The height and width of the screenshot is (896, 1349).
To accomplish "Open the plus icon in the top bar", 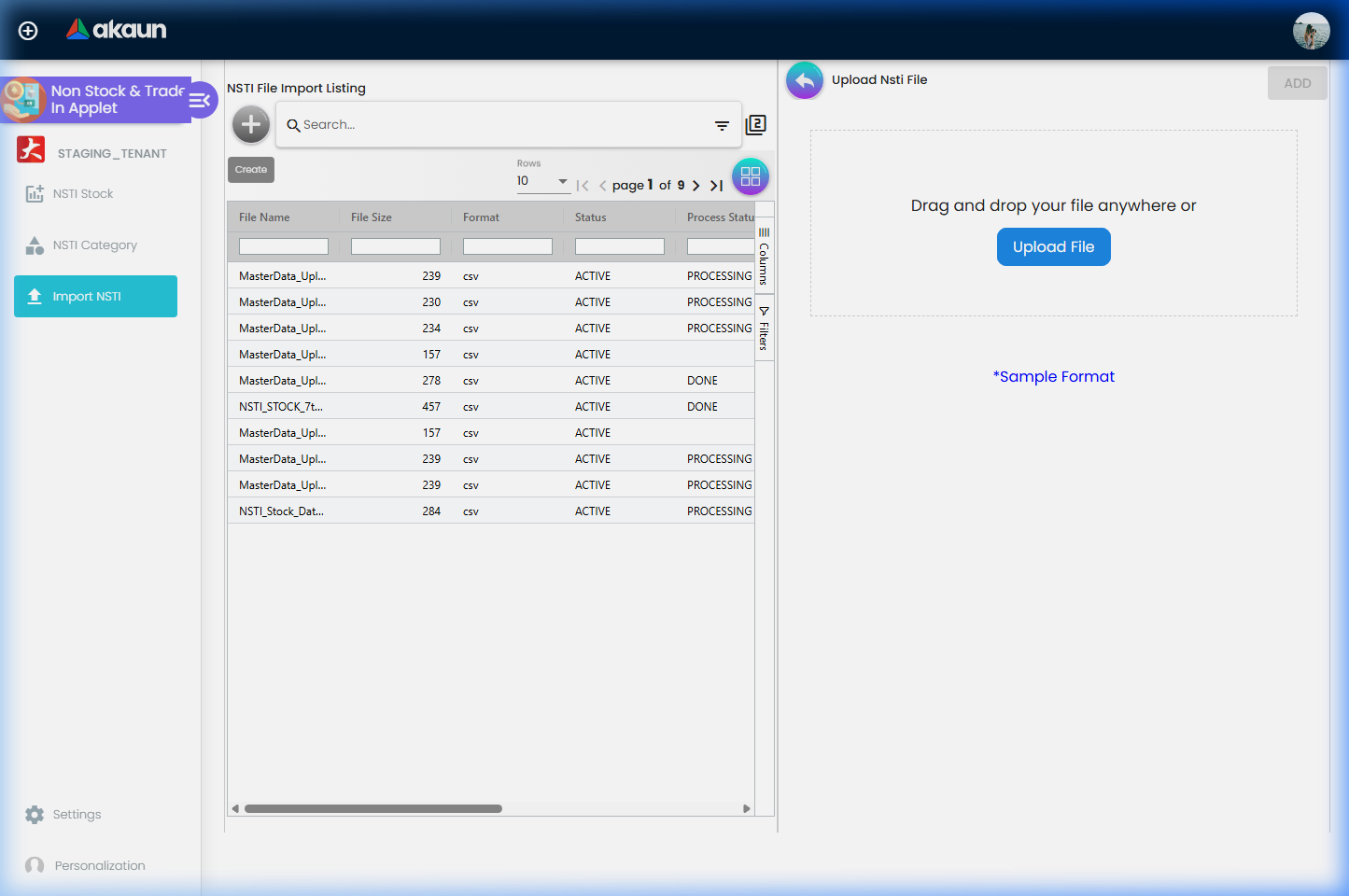I will [27, 30].
